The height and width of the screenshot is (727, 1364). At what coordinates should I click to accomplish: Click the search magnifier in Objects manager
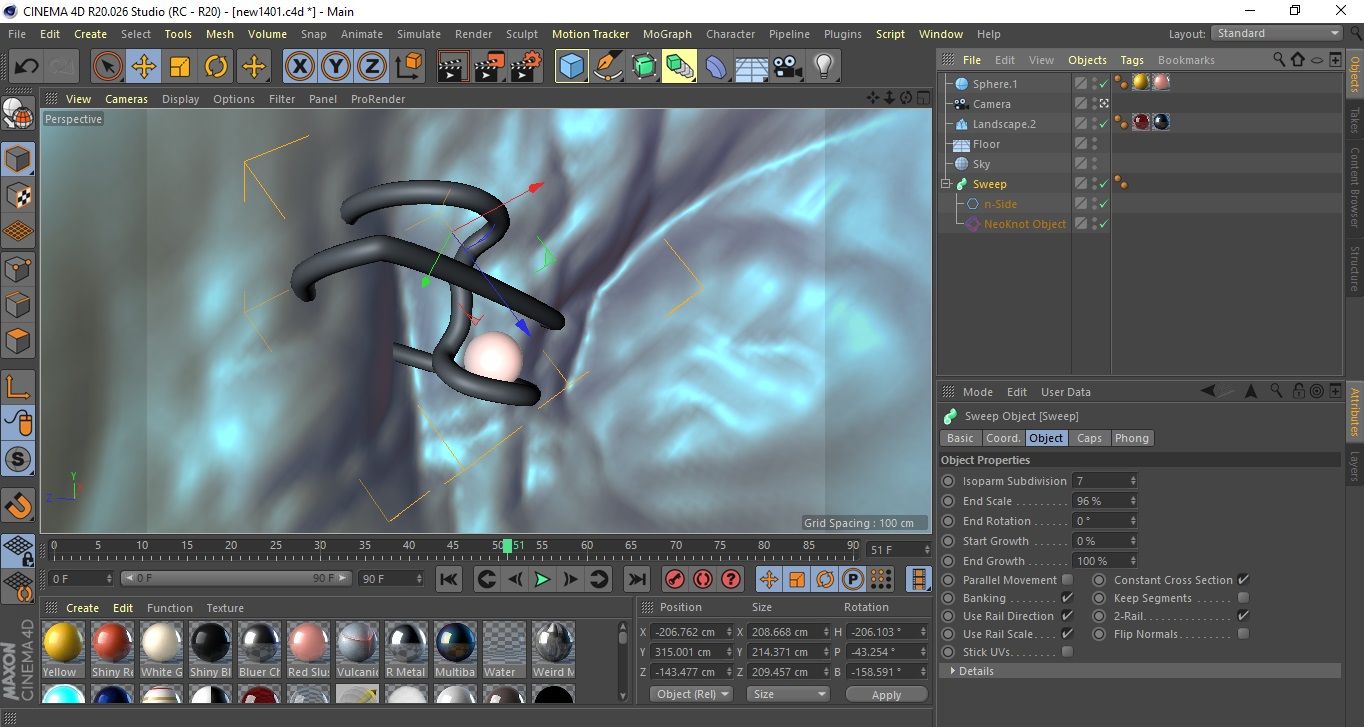click(x=1279, y=60)
